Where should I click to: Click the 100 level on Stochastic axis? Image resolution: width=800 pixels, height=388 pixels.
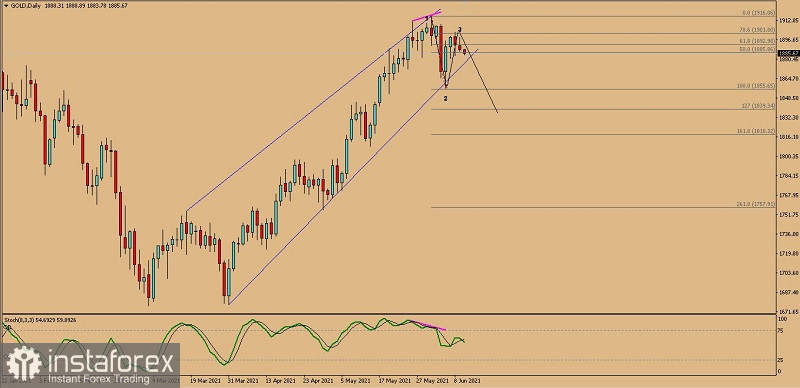[783, 319]
